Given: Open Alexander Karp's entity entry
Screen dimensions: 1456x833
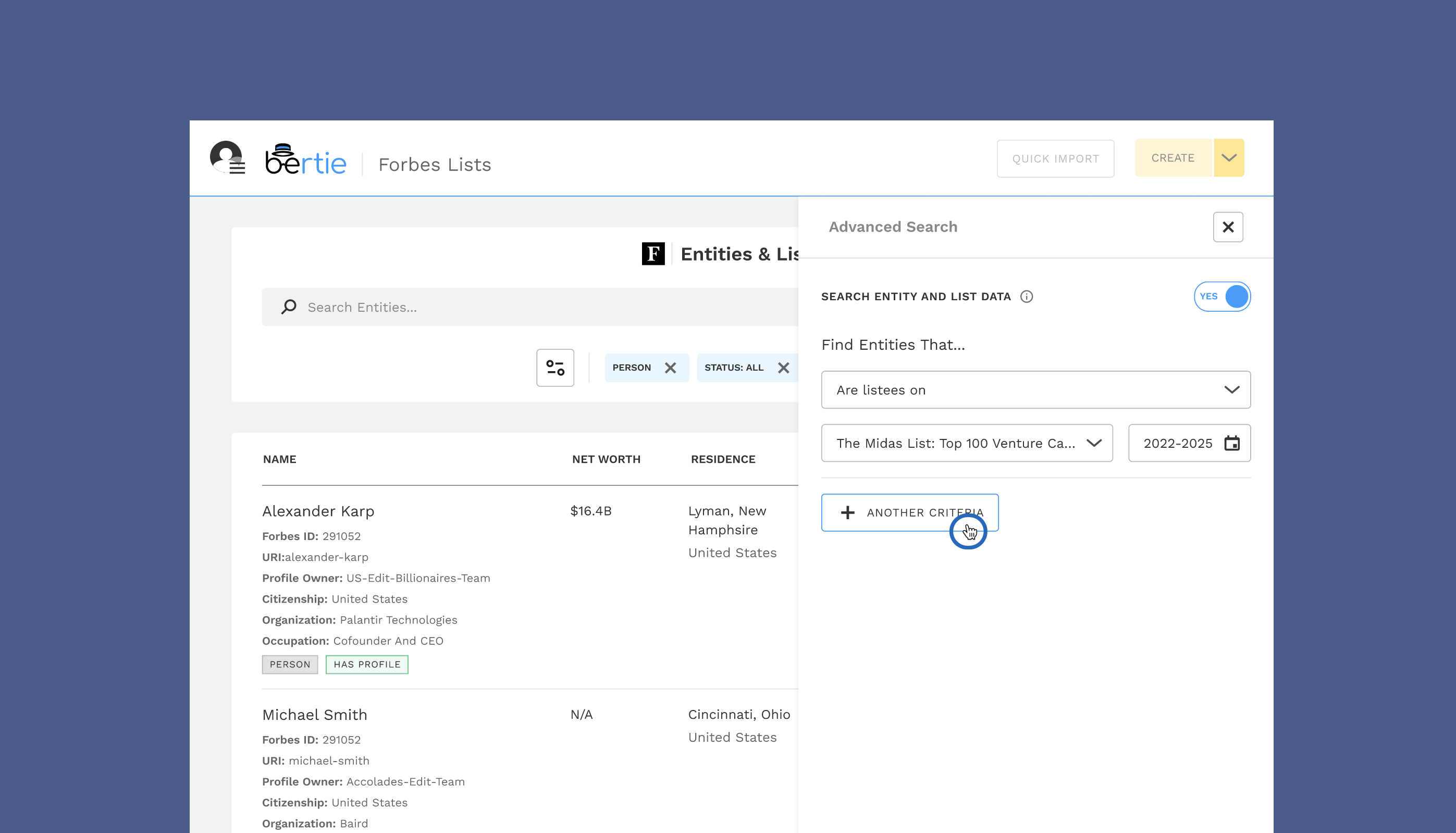Looking at the screenshot, I should (318, 511).
